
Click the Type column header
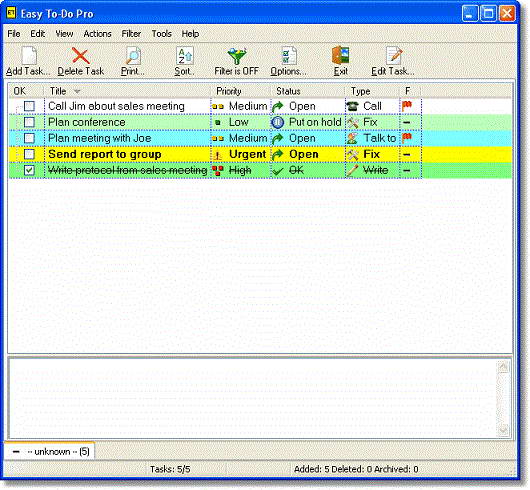pyautogui.click(x=372, y=91)
